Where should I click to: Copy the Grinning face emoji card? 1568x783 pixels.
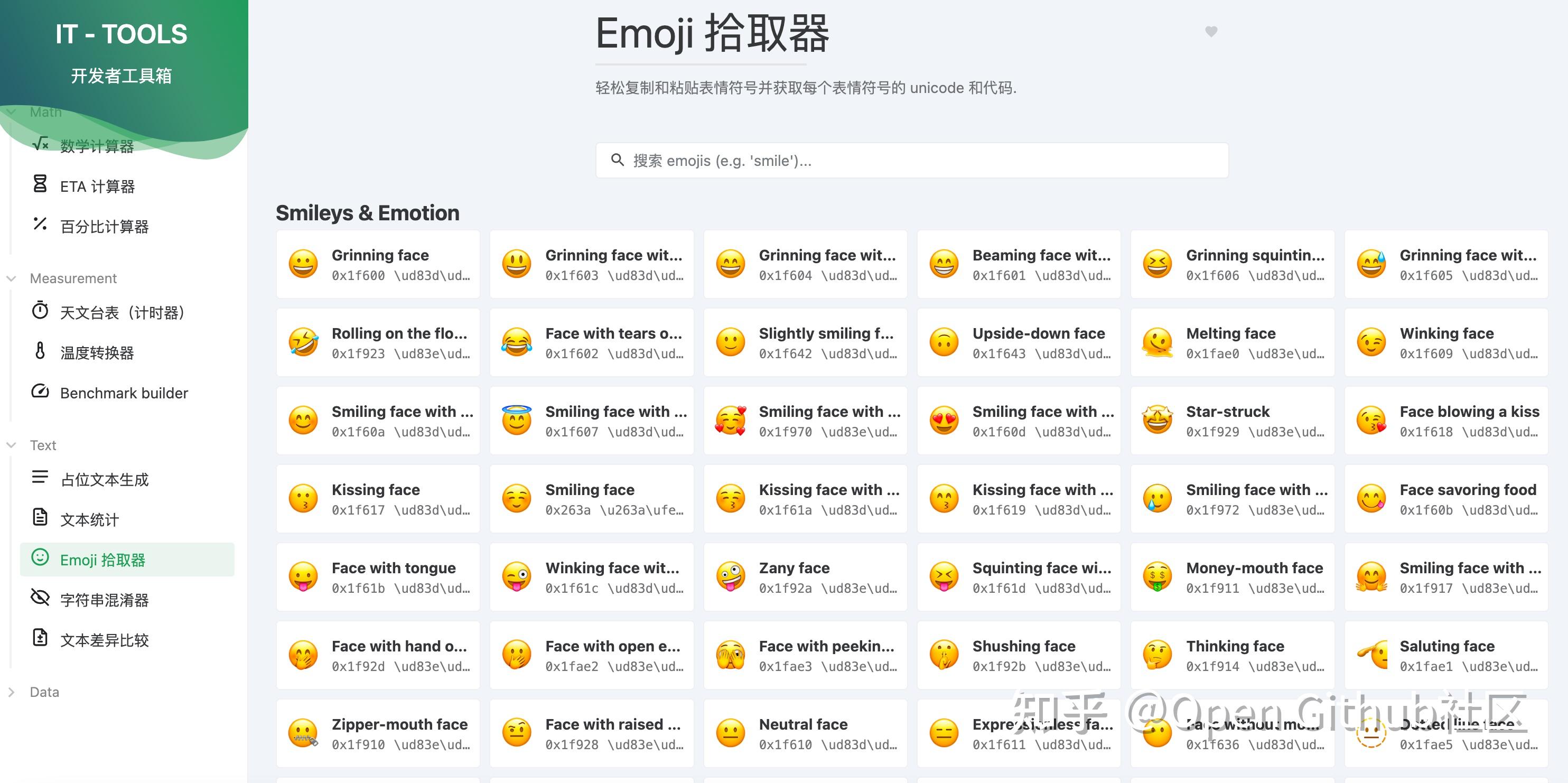(377, 264)
